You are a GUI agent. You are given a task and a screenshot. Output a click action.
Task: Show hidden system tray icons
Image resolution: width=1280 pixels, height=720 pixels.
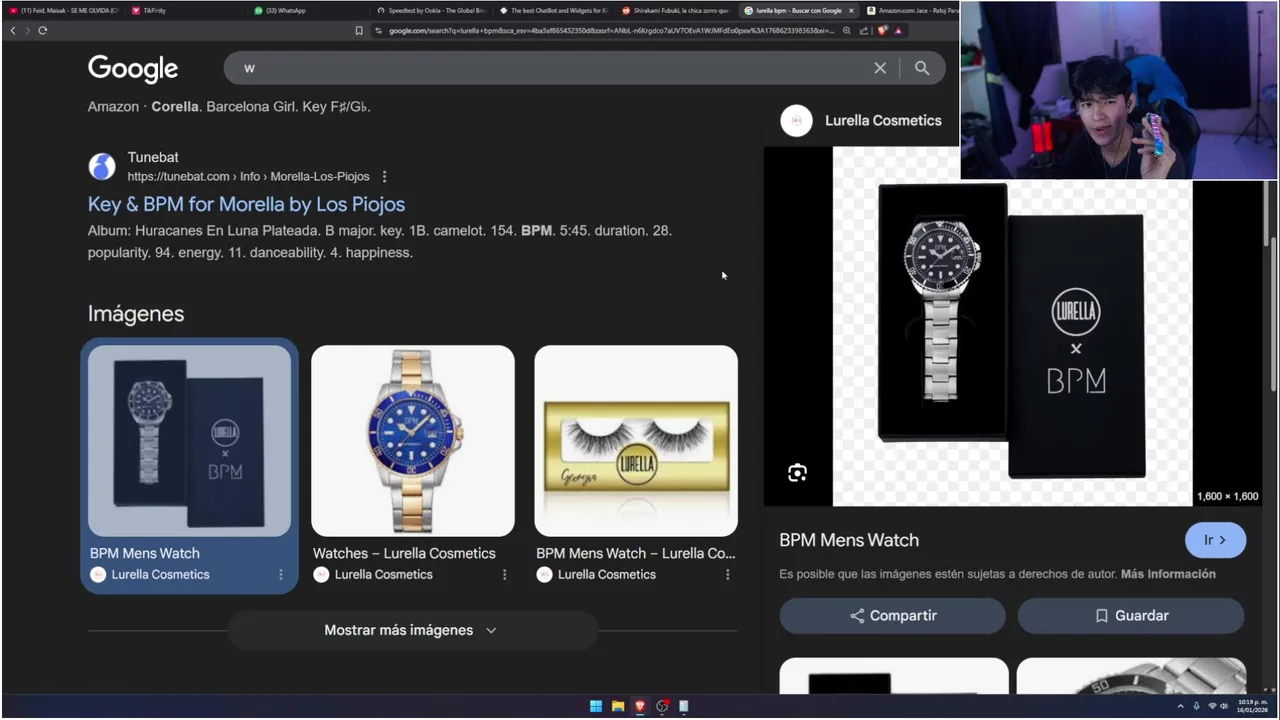tap(1182, 706)
